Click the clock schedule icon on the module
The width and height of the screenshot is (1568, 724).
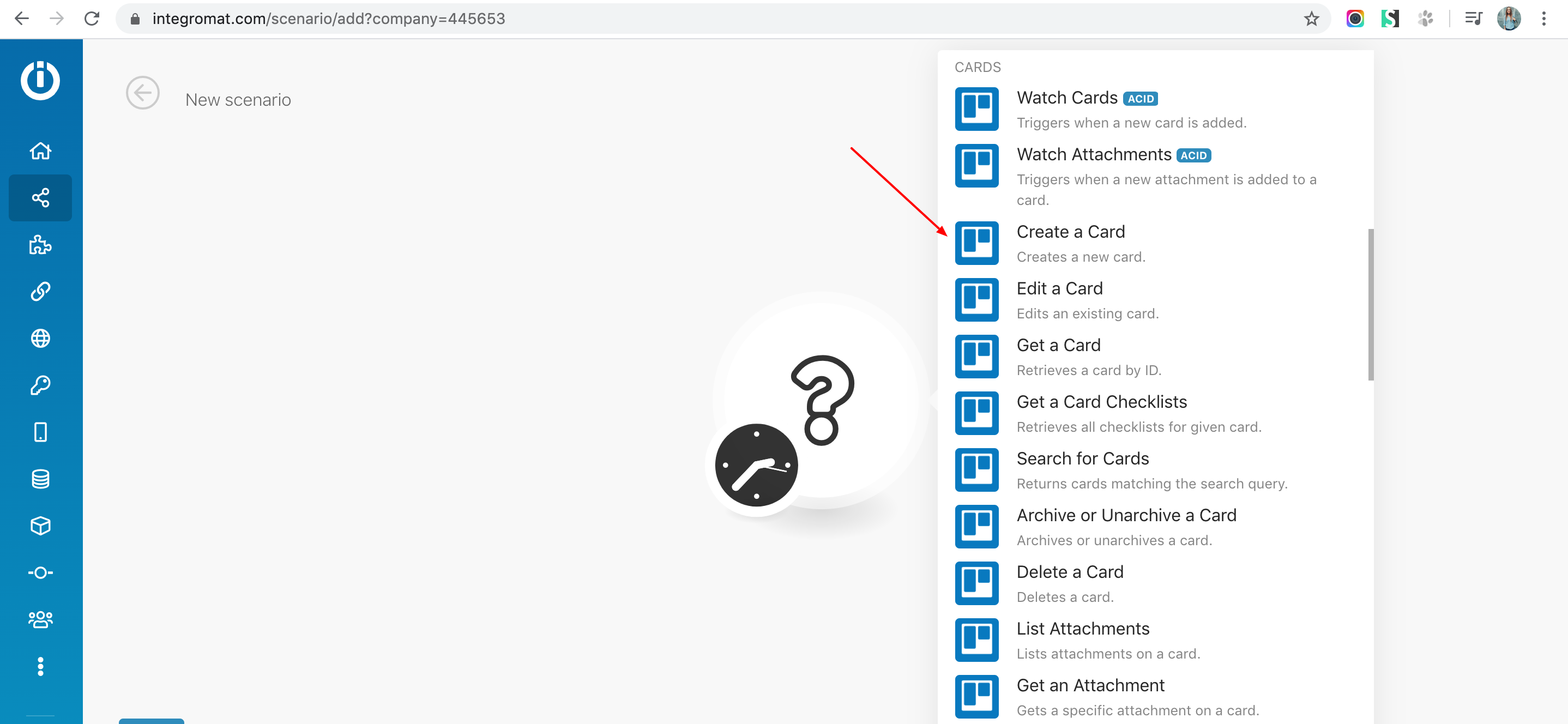pyautogui.click(x=756, y=465)
